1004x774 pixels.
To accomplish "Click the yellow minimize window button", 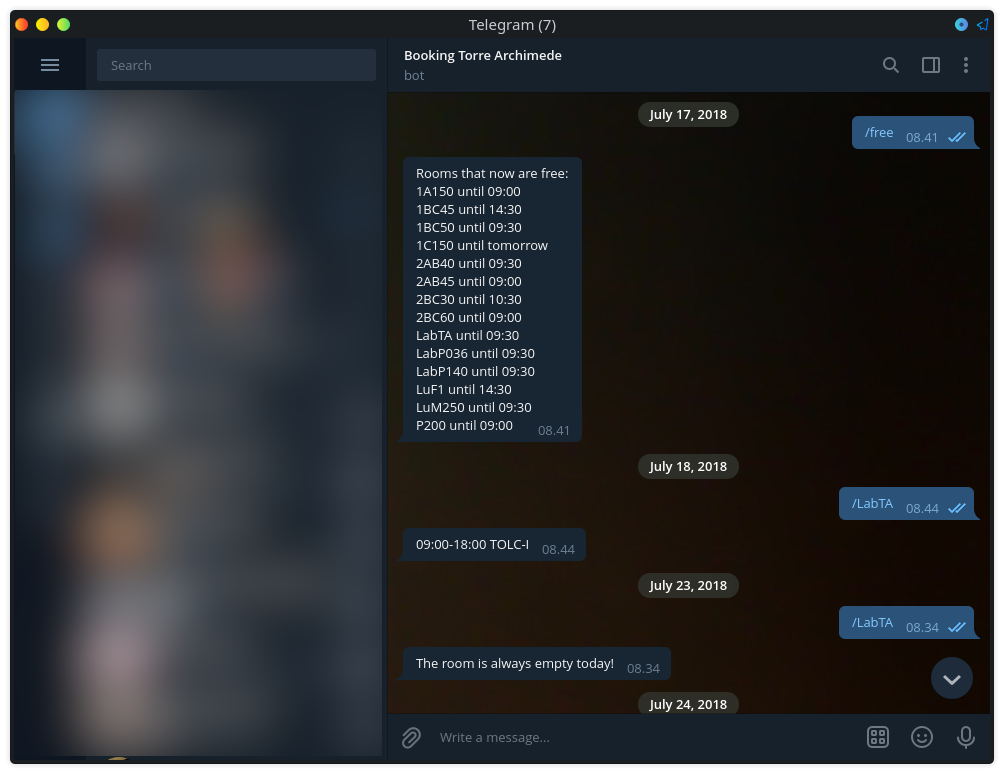I will [x=42, y=24].
